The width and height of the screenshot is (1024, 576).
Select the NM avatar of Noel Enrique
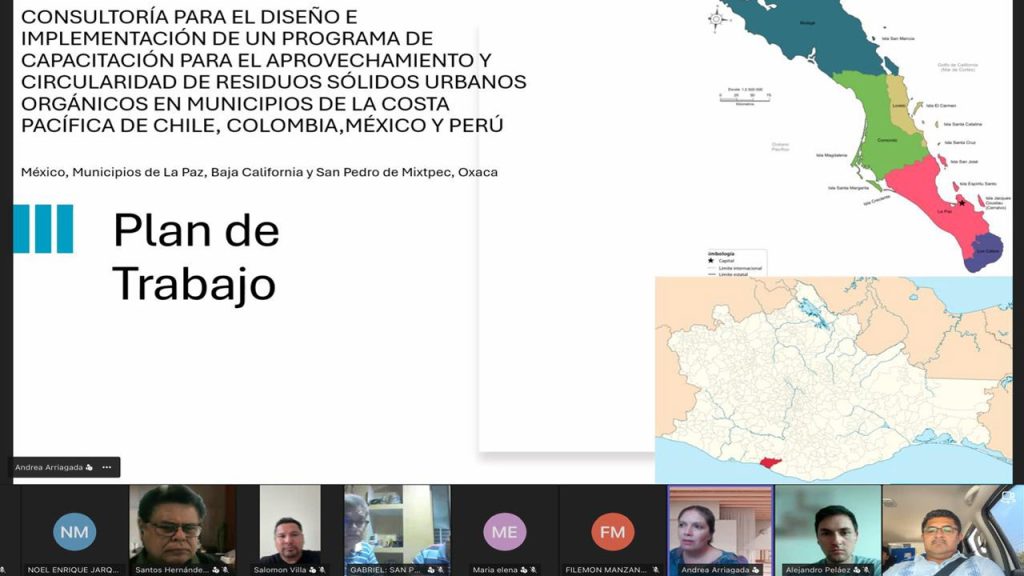click(x=74, y=532)
